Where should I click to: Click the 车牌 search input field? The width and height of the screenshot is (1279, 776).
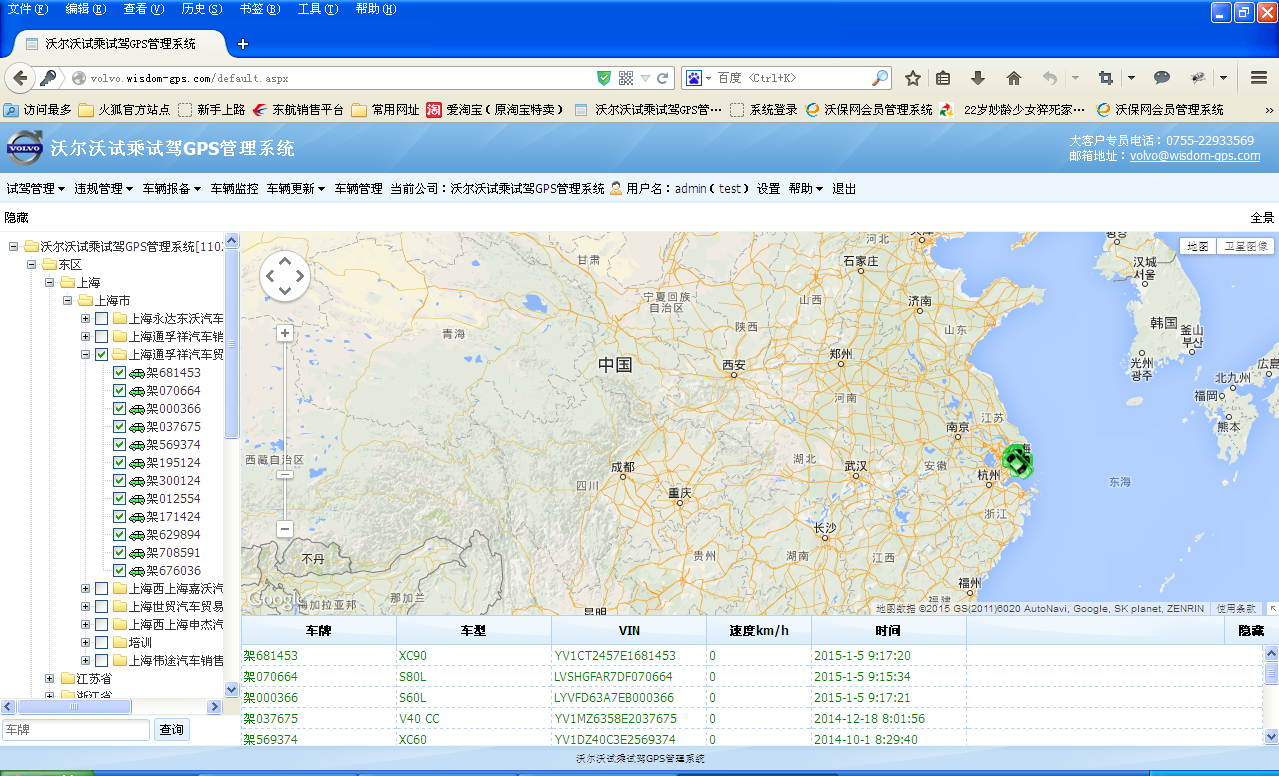pyautogui.click(x=76, y=730)
